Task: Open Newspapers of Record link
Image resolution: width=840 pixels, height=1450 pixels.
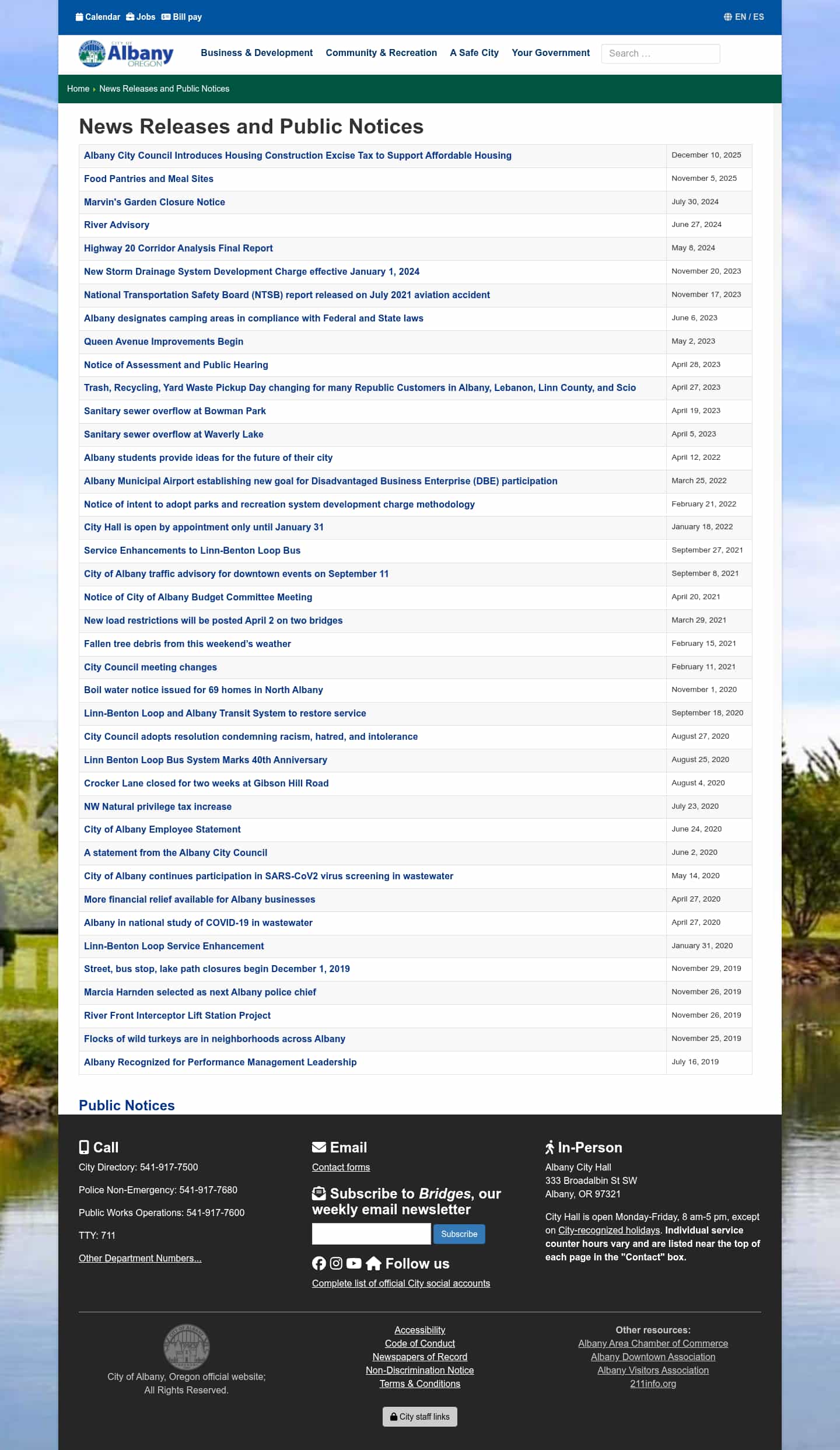Action: pos(420,1357)
